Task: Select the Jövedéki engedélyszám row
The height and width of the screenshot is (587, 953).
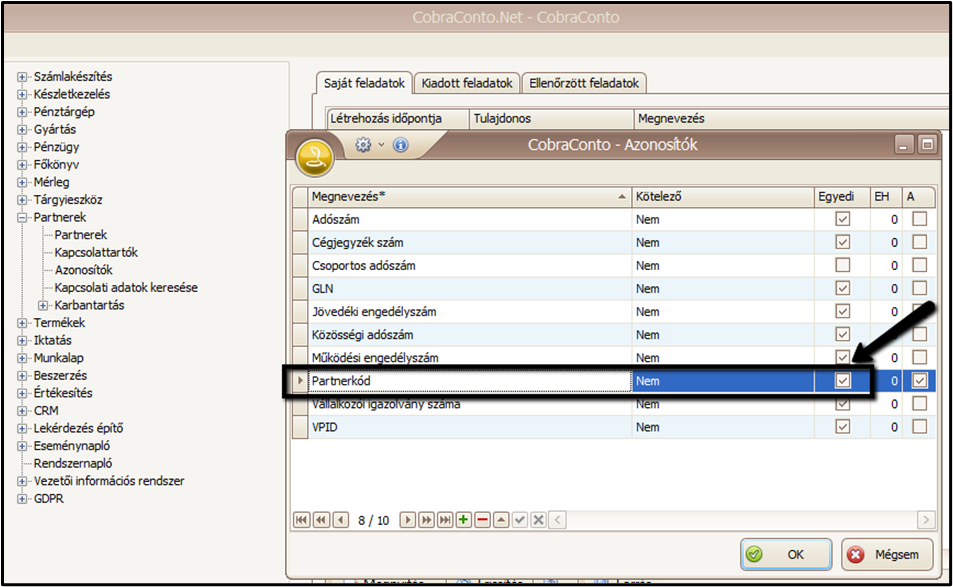Action: (614, 312)
